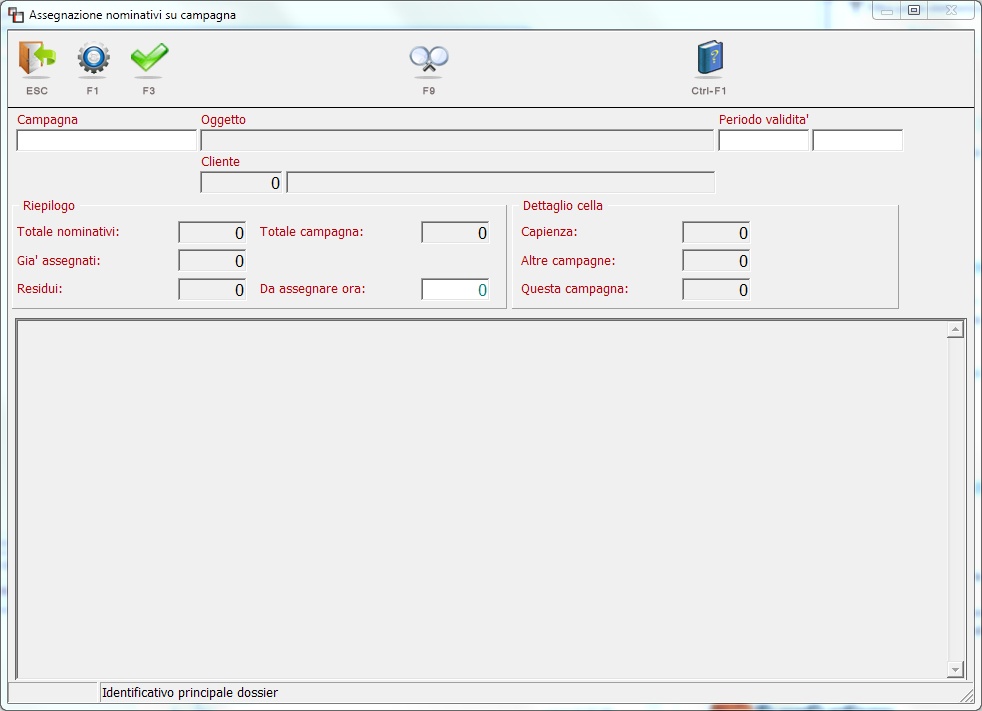Close the Assegnazione nominativi window
The image size is (982, 711).
click(x=951, y=11)
